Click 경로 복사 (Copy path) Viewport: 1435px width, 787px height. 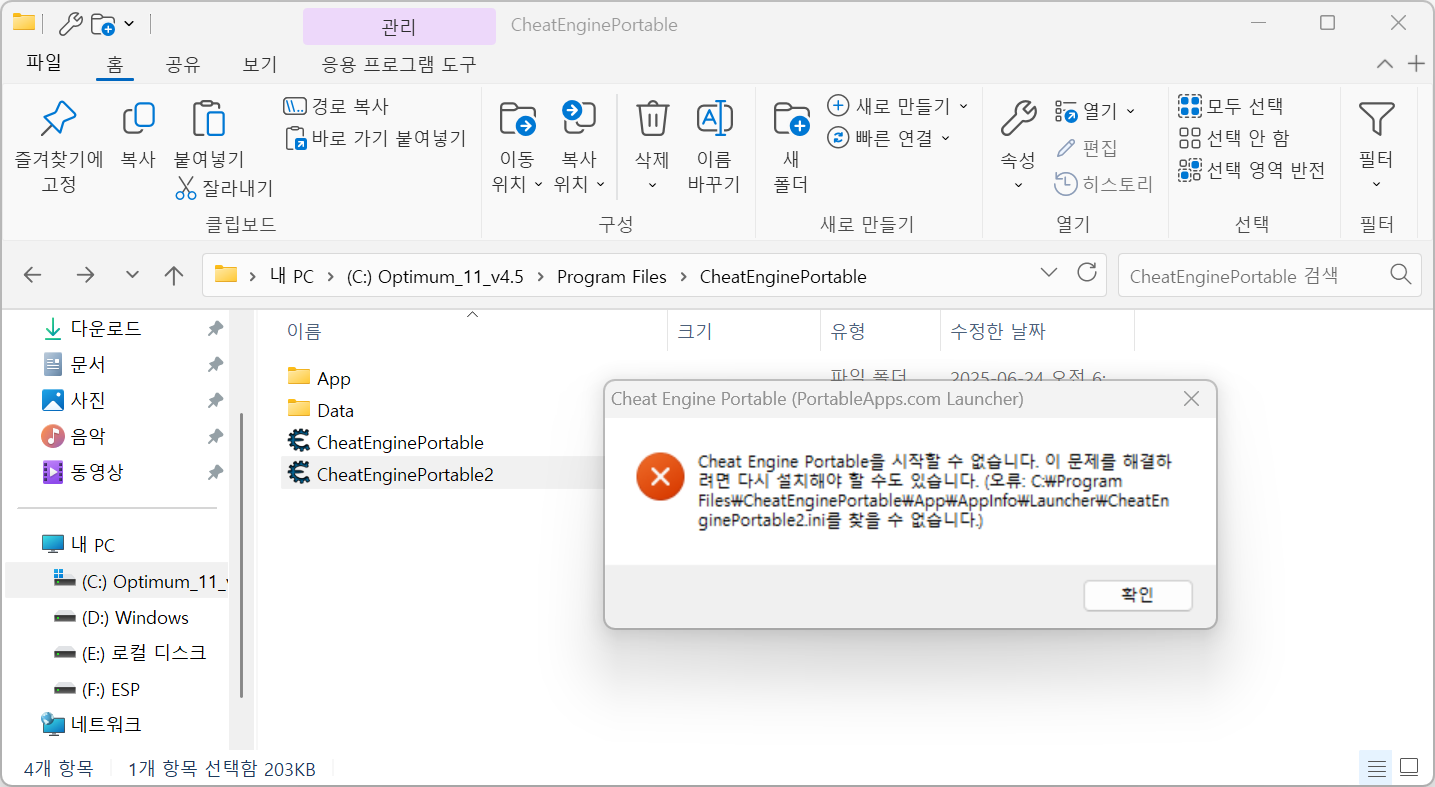(x=336, y=106)
